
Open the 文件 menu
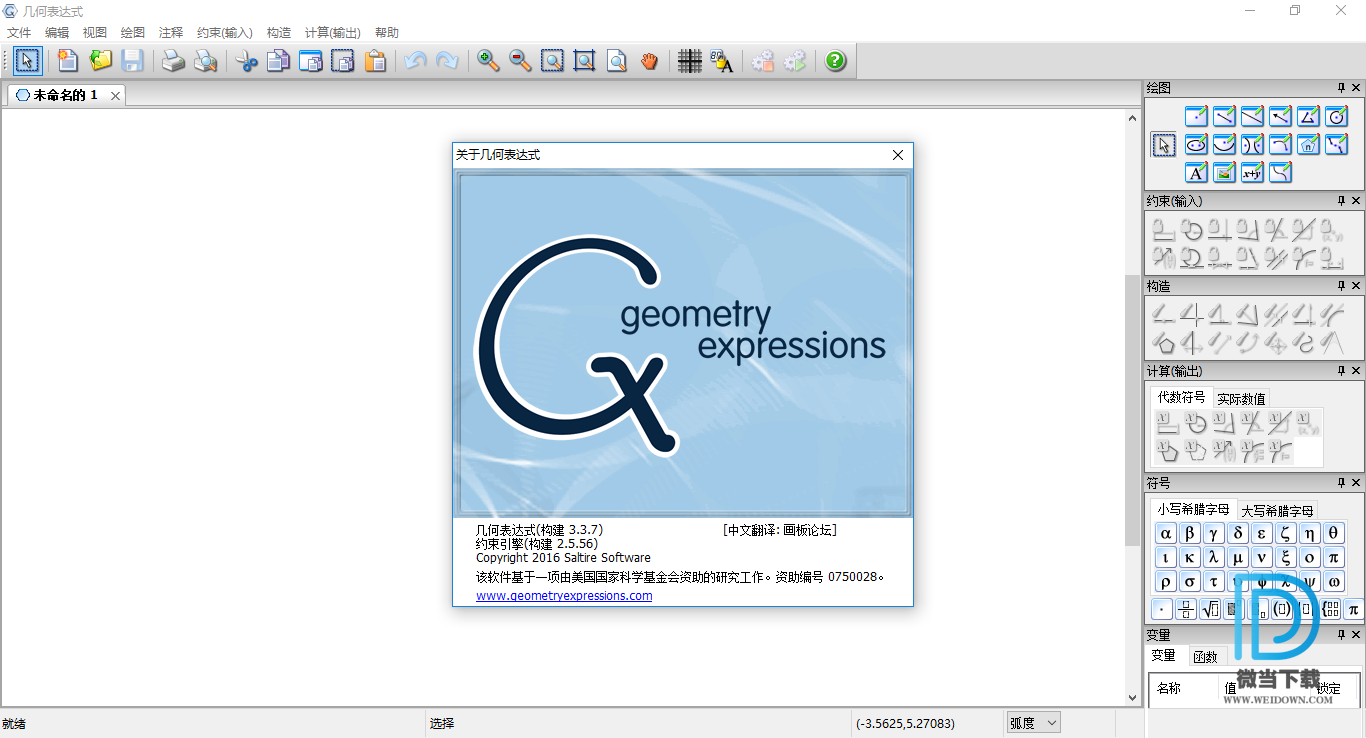coord(19,33)
